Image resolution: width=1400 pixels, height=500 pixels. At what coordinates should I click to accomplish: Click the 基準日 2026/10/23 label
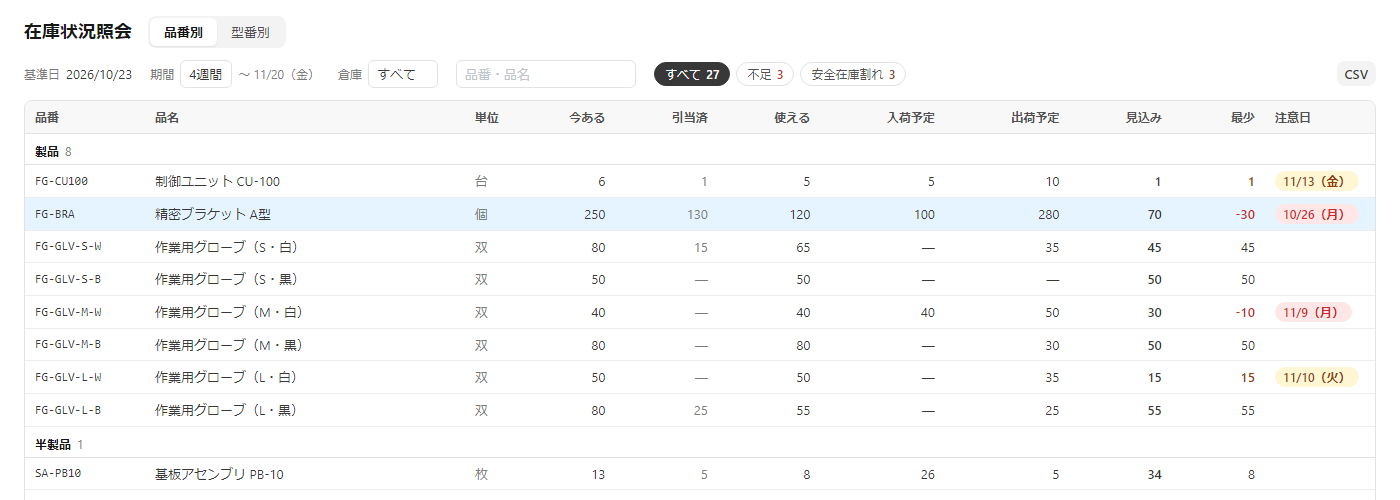coord(78,75)
